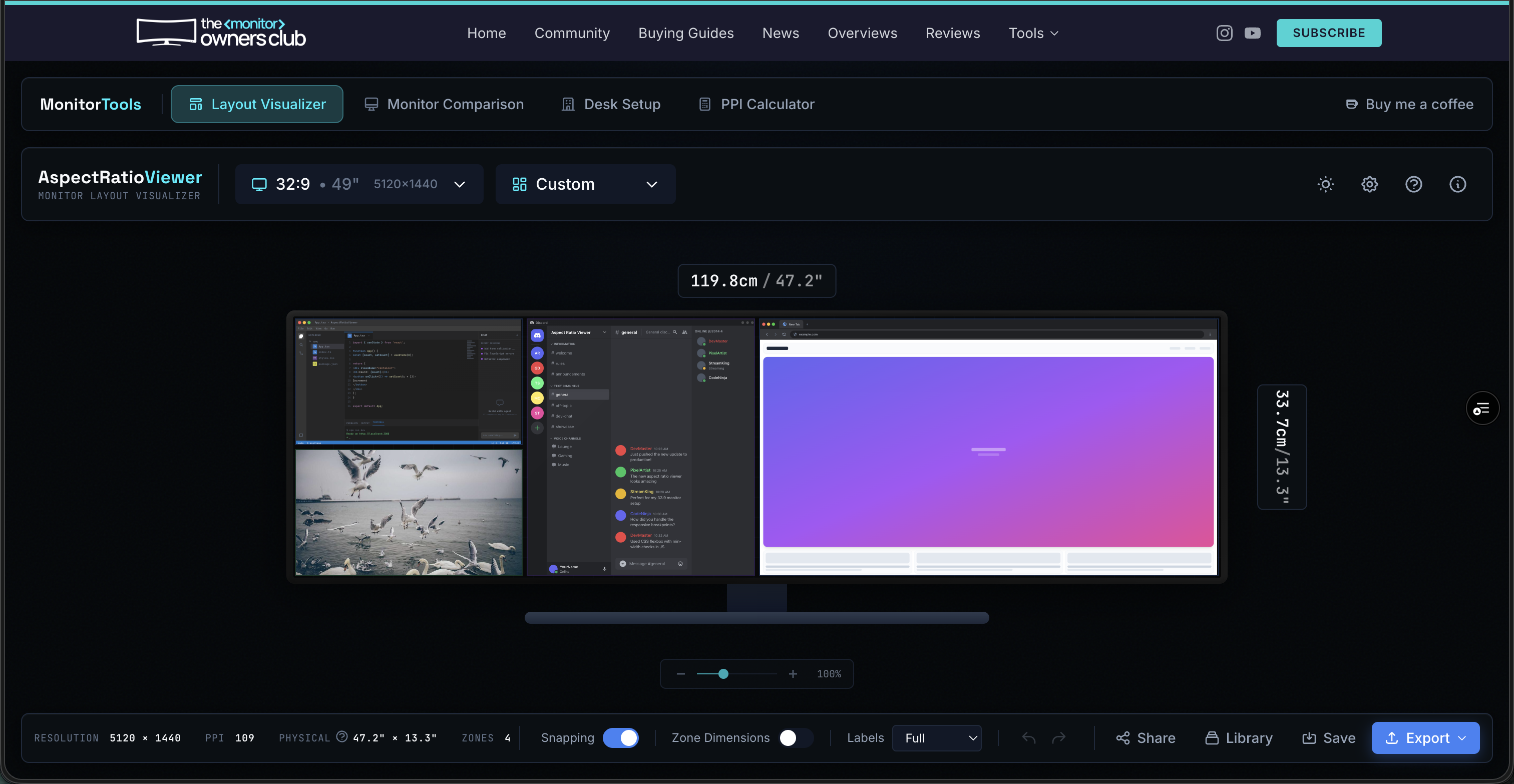Screen dimensions: 1514x784
Task: Expand the Custom layout dropdown
Action: click(585, 185)
